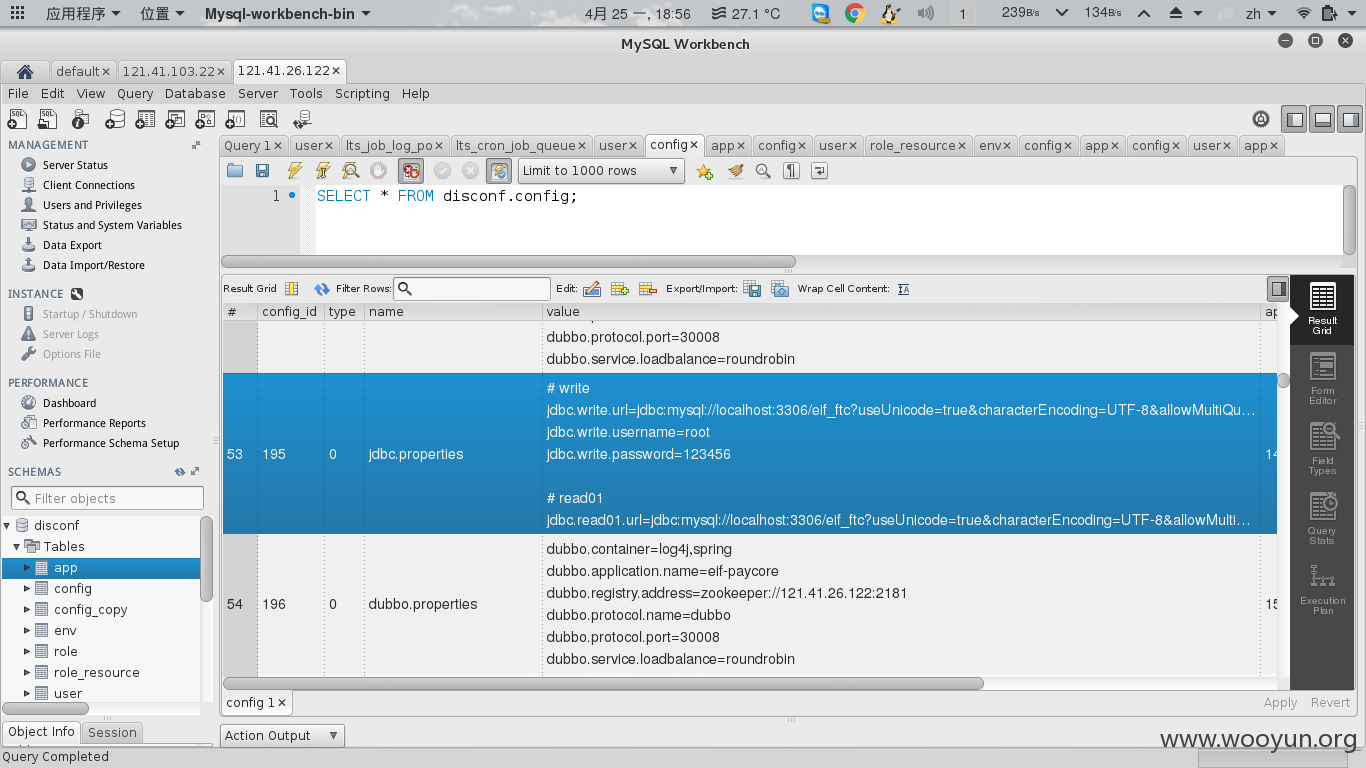
Task: Add query to favorites star icon
Action: 705,171
